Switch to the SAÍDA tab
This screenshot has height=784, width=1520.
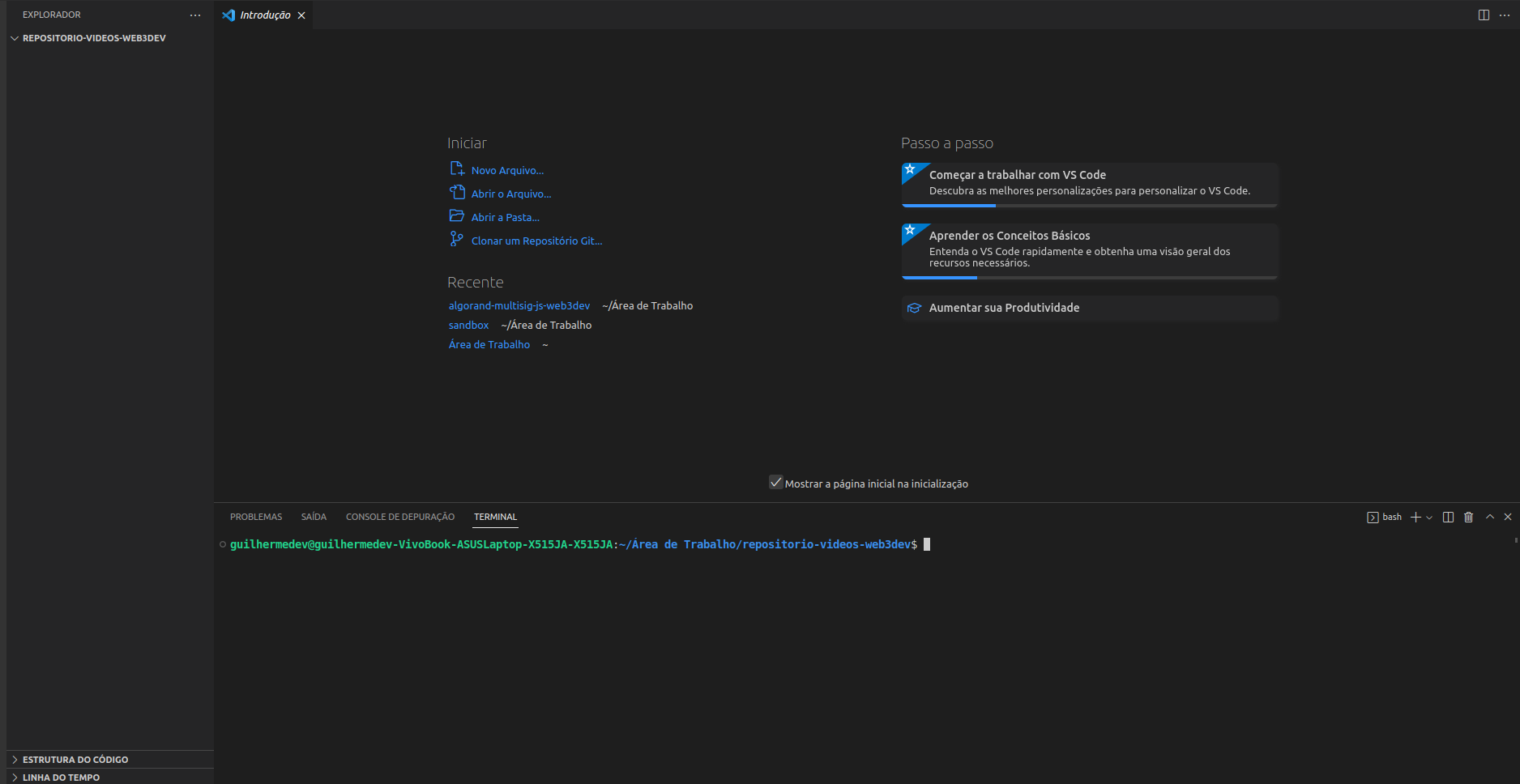(314, 516)
